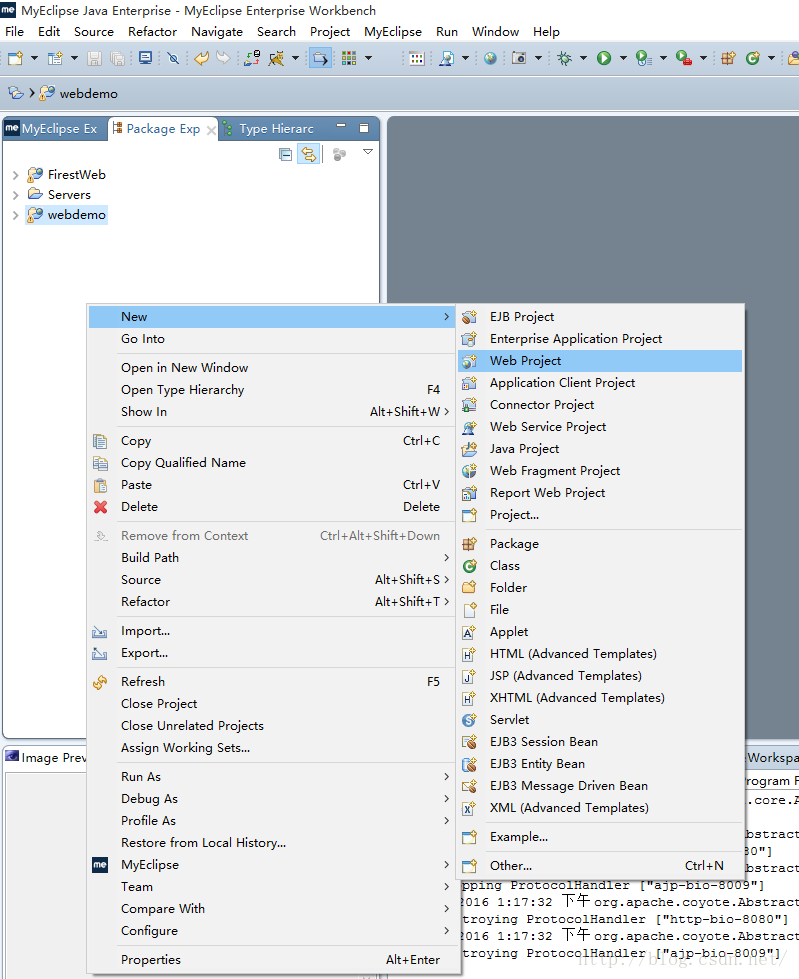Click the Open Web Browser globe icon
The width and height of the screenshot is (799, 979).
click(491, 58)
